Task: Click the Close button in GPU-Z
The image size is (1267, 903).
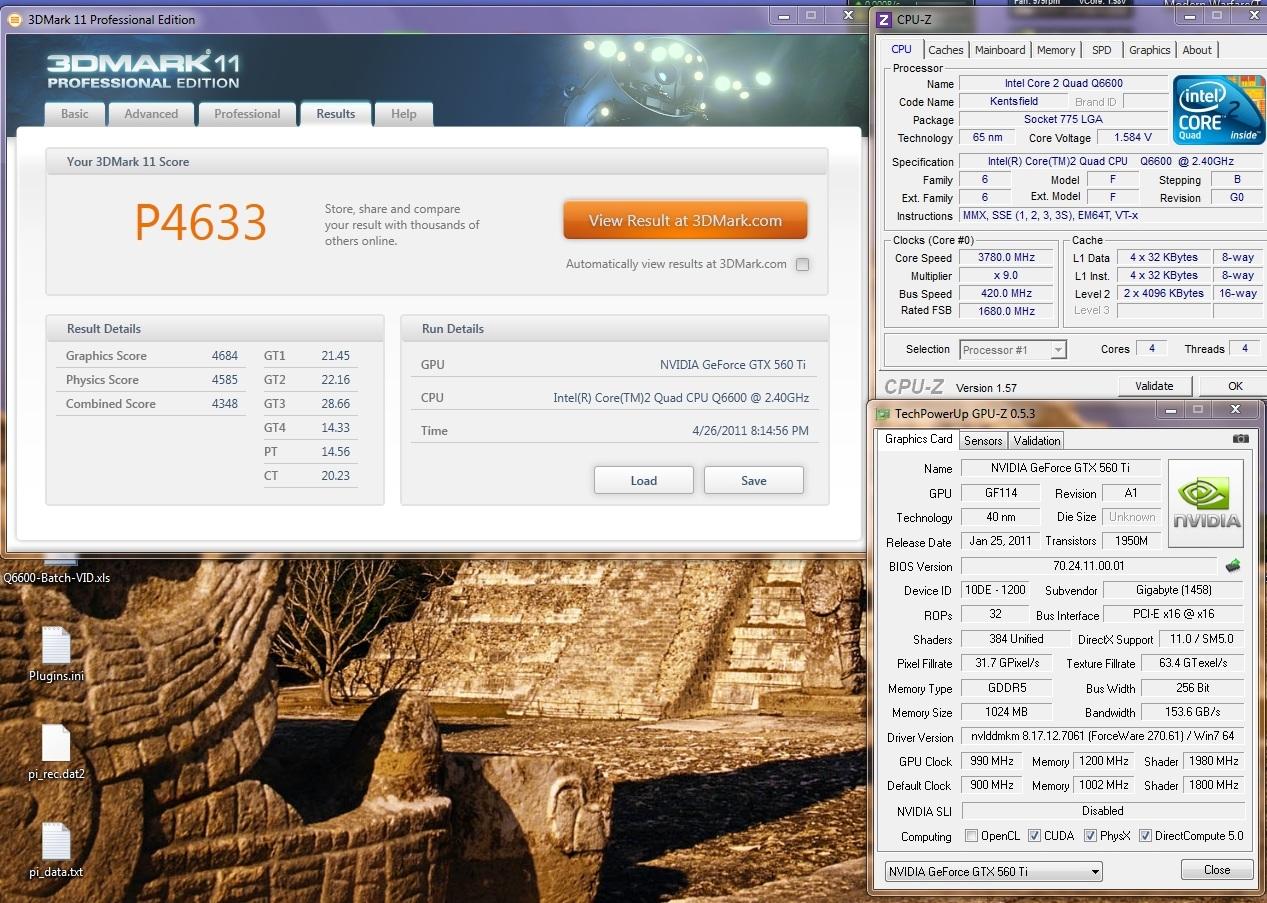Action: pos(1217,870)
